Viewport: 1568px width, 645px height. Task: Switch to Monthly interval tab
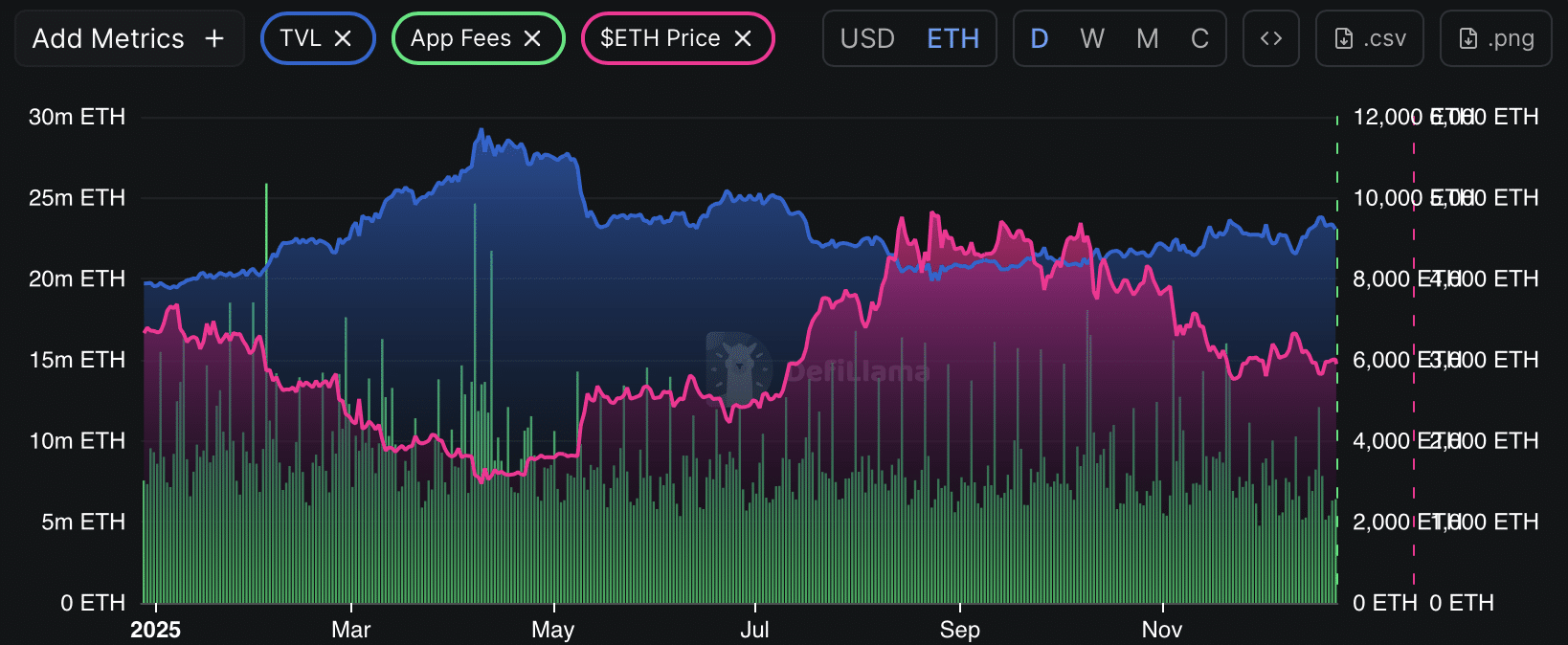click(1148, 38)
